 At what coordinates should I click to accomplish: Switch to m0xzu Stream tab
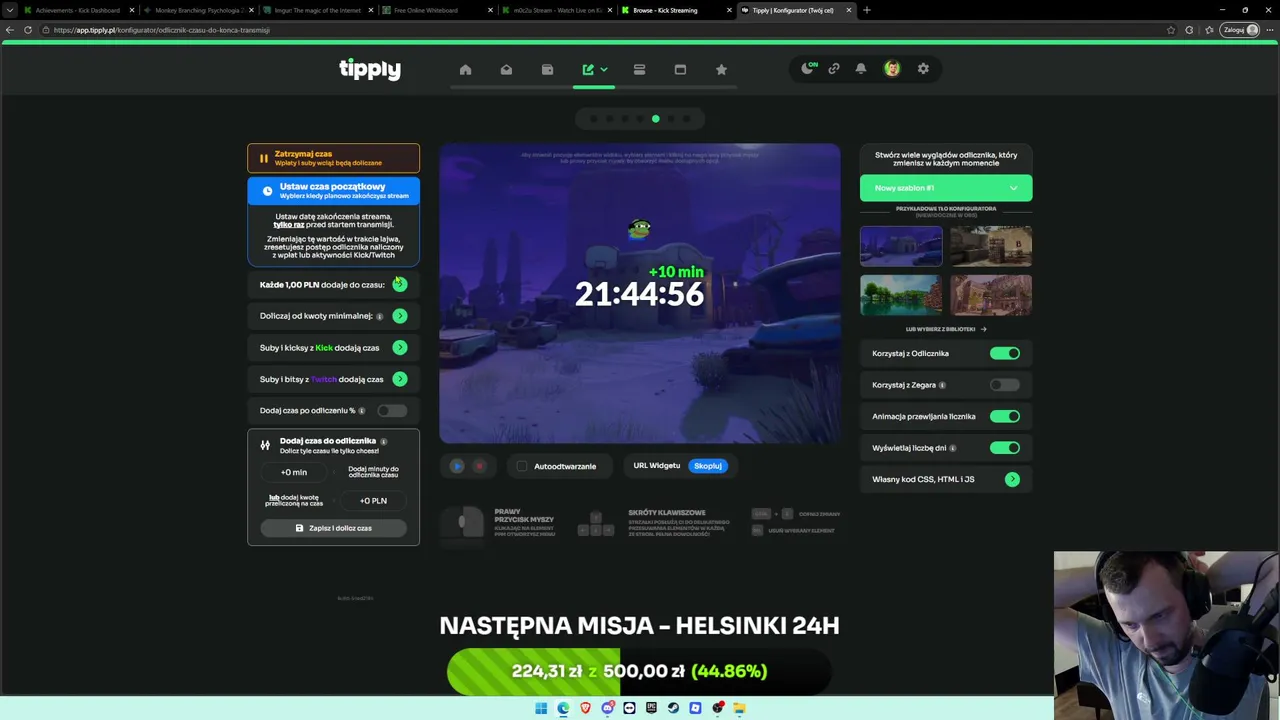click(x=558, y=10)
